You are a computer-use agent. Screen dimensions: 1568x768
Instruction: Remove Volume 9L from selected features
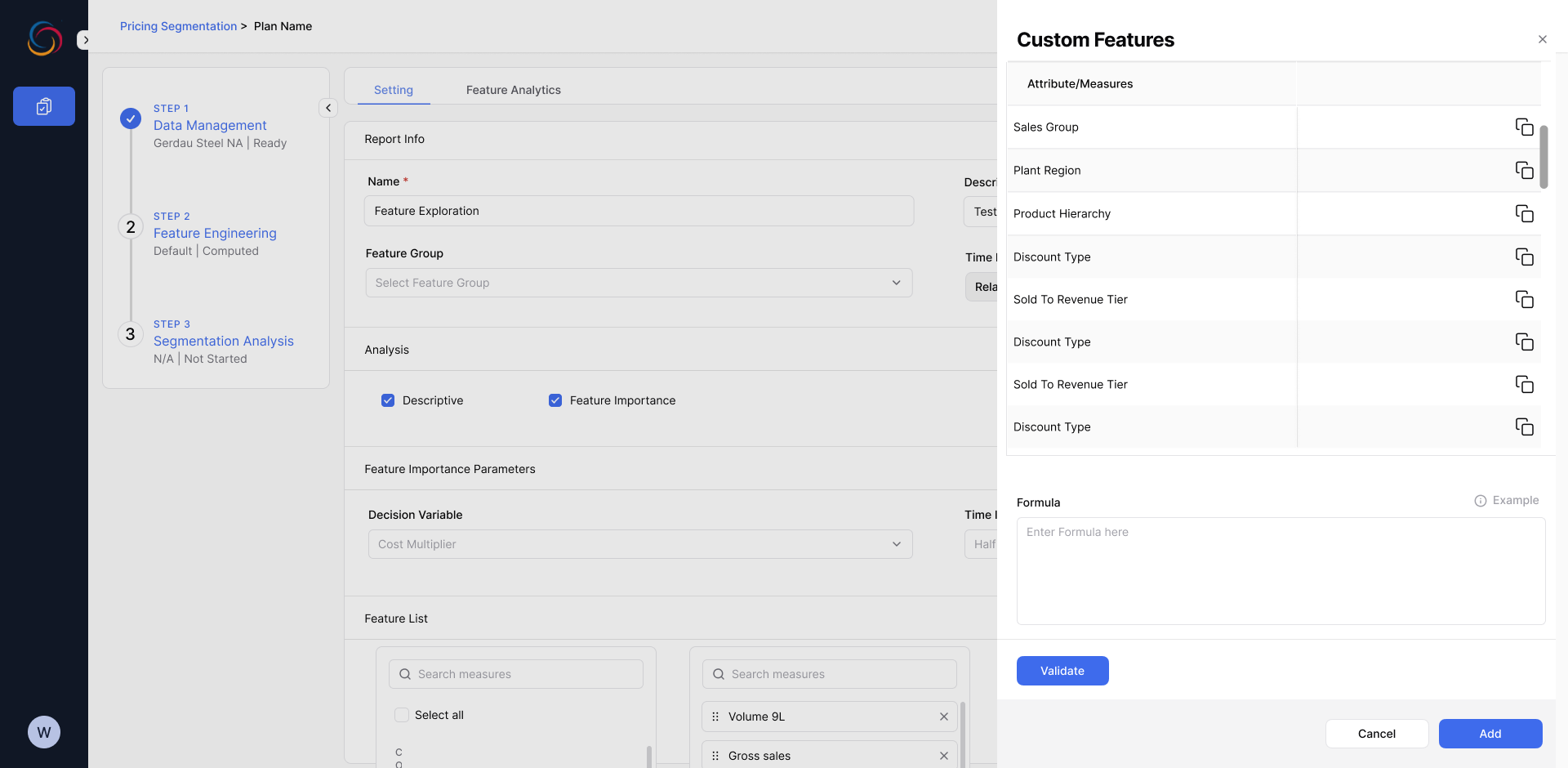pyautogui.click(x=943, y=717)
